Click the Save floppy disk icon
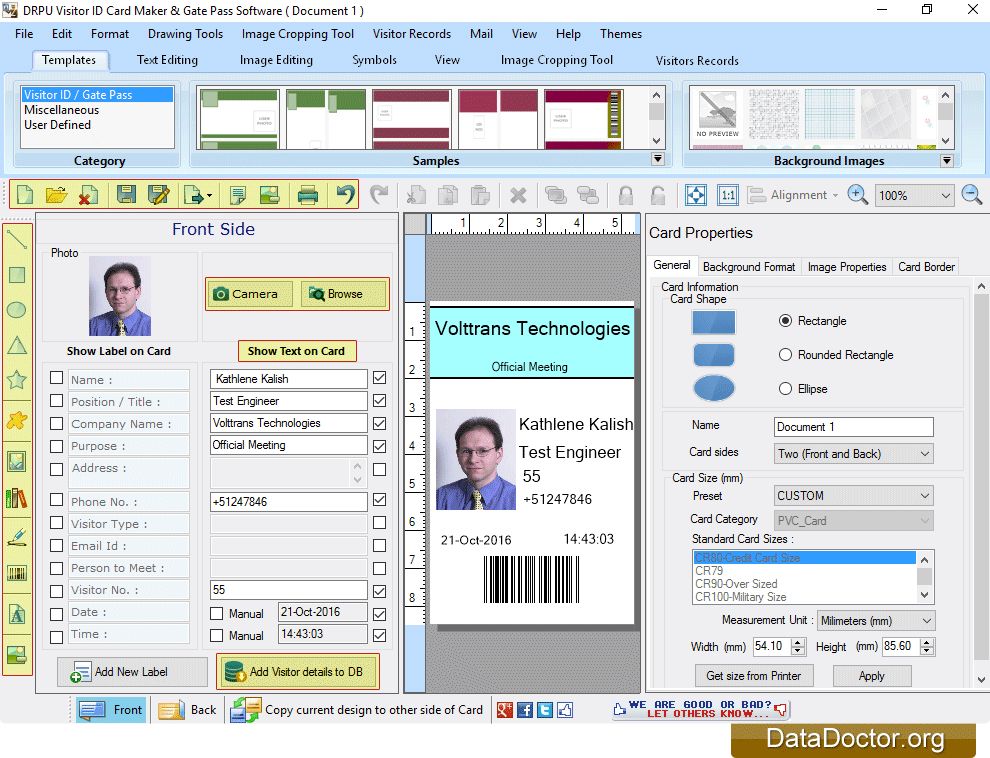Screen dimensions: 990x758 tap(126, 194)
